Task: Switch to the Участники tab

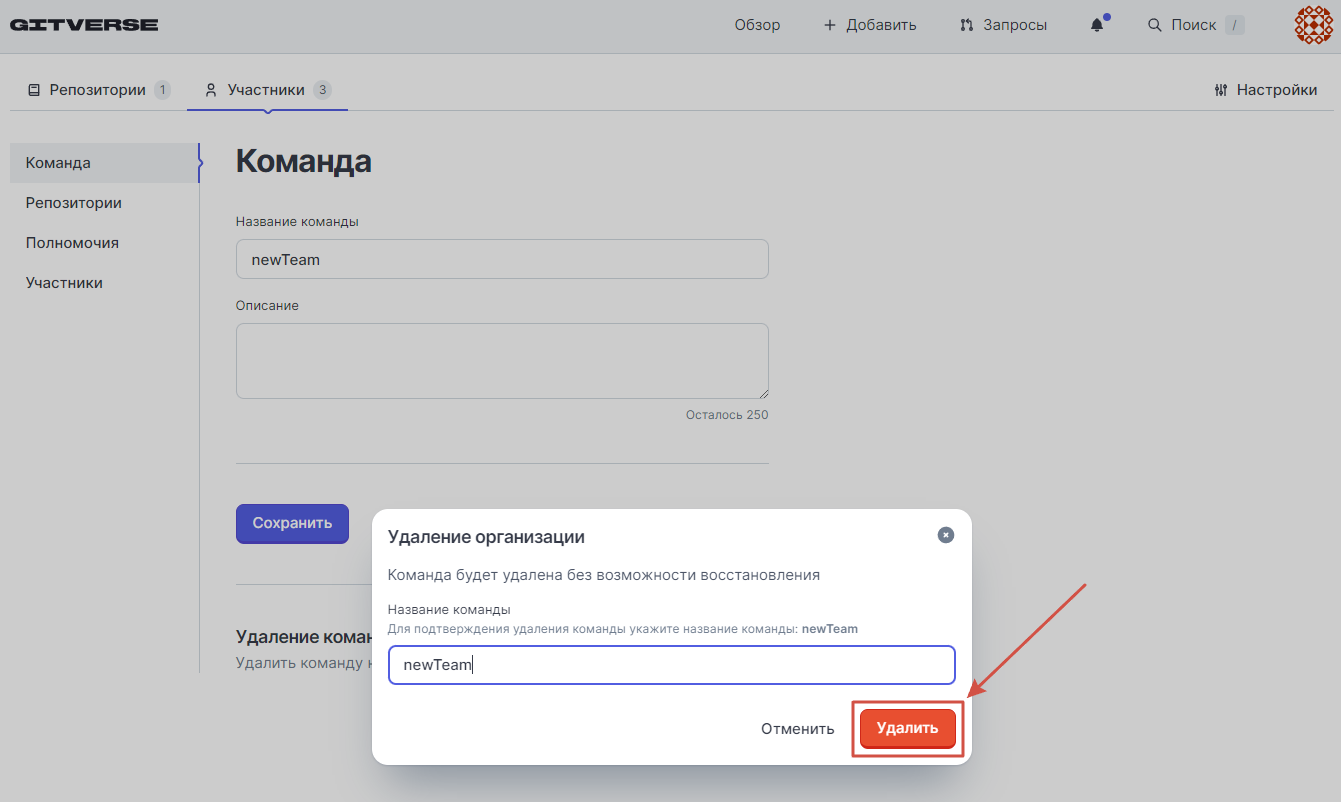Action: tap(267, 90)
